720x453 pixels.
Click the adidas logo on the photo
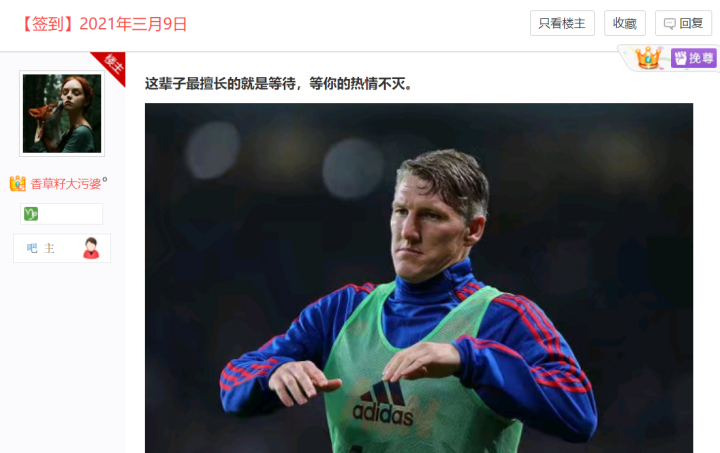tap(382, 403)
